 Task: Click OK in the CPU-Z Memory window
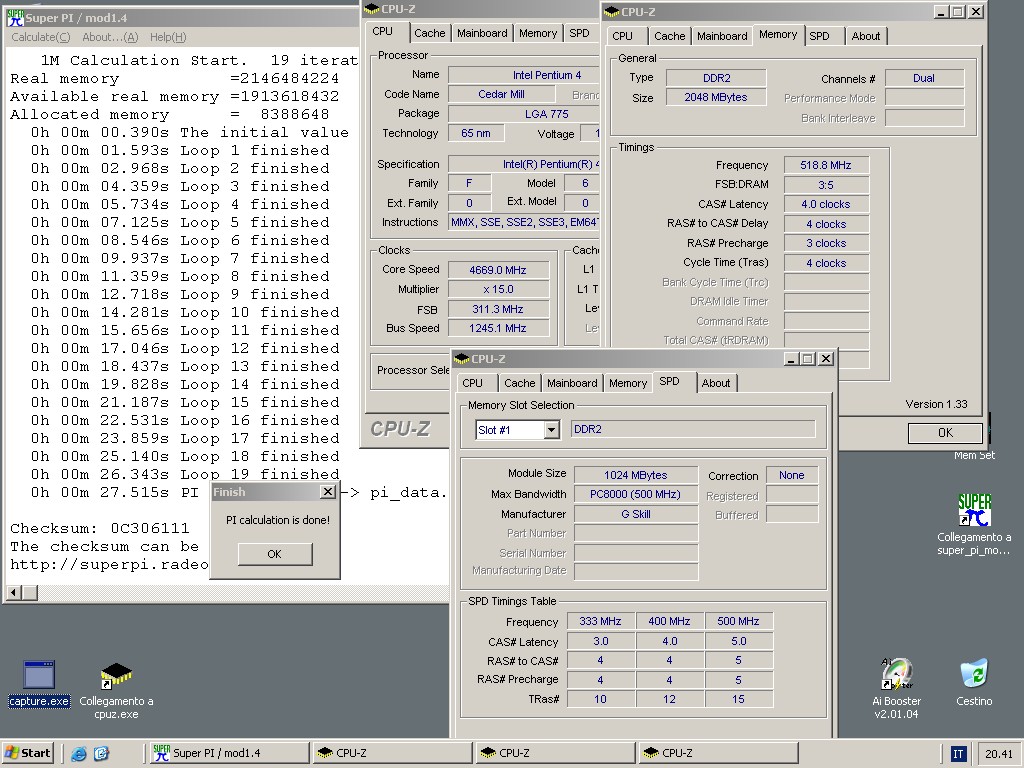pyautogui.click(x=945, y=432)
